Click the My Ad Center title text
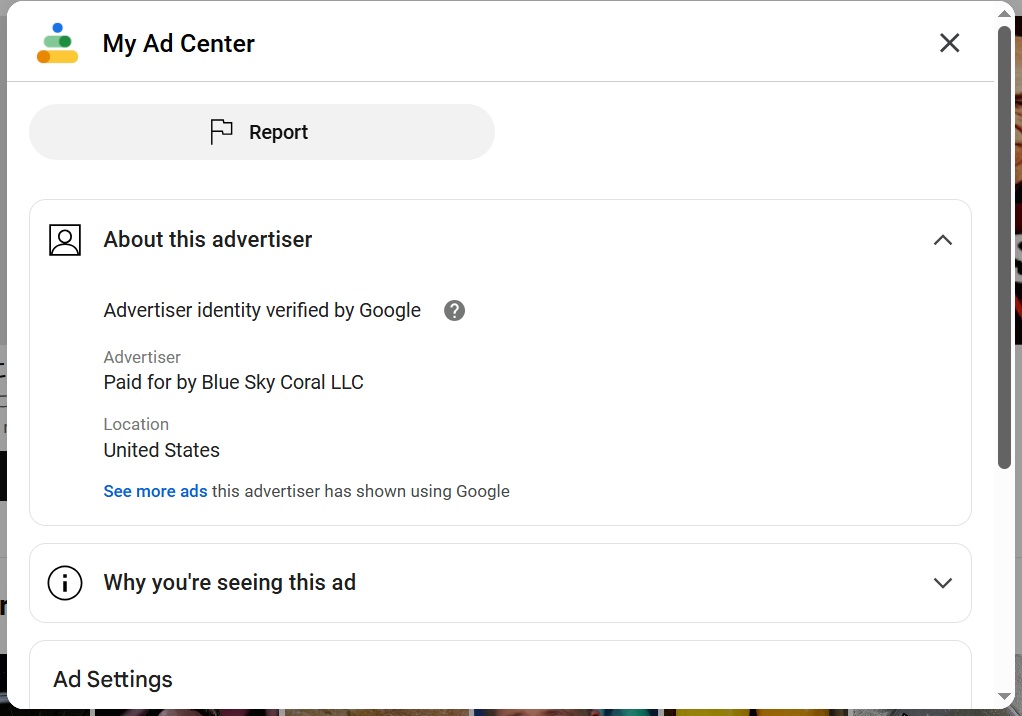The width and height of the screenshot is (1022, 716). click(x=179, y=44)
